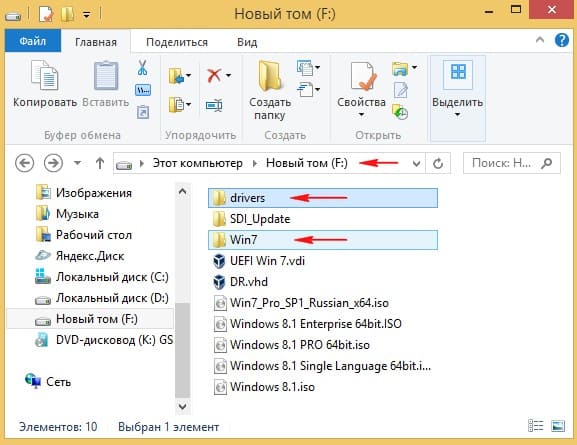The image size is (577, 445).
Task: Click the Help question mark icon
Action: (562, 40)
